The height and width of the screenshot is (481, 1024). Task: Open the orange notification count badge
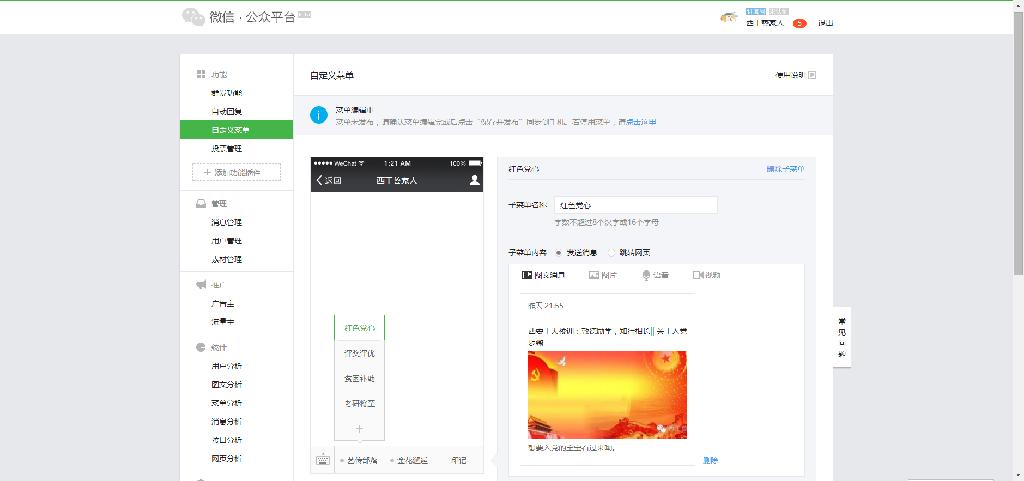point(799,23)
